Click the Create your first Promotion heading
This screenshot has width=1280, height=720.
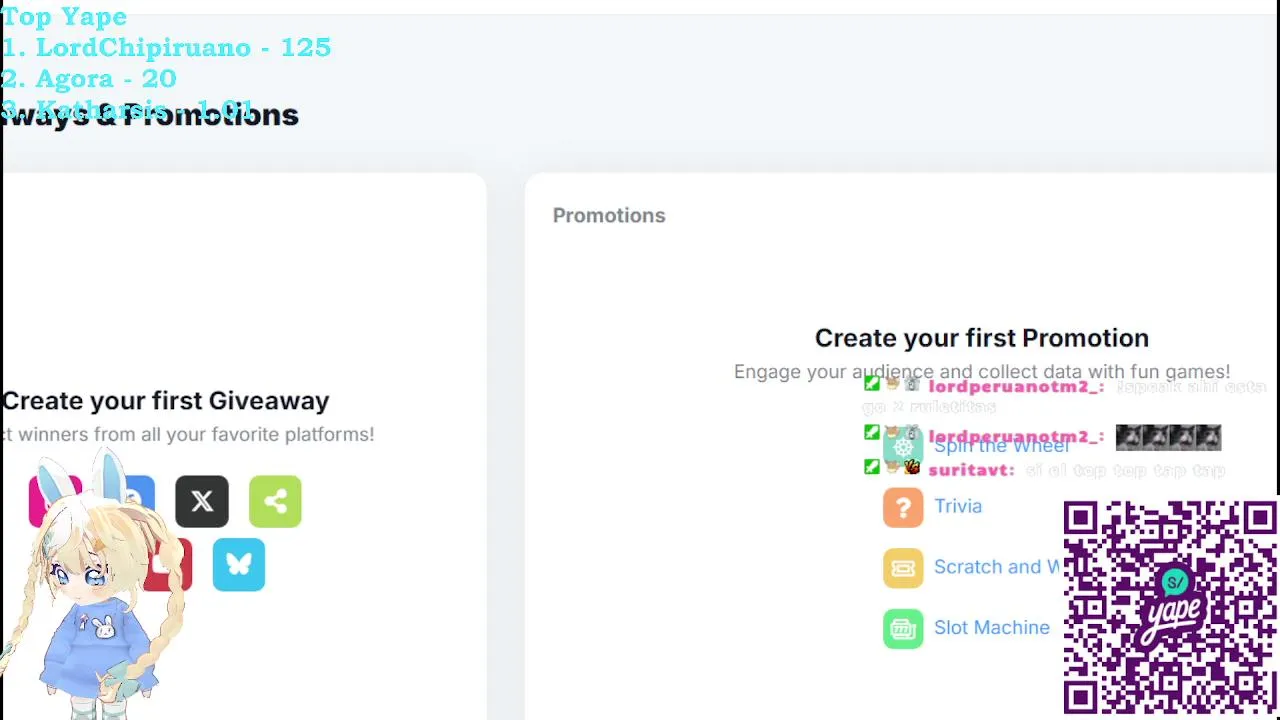pyautogui.click(x=981, y=338)
